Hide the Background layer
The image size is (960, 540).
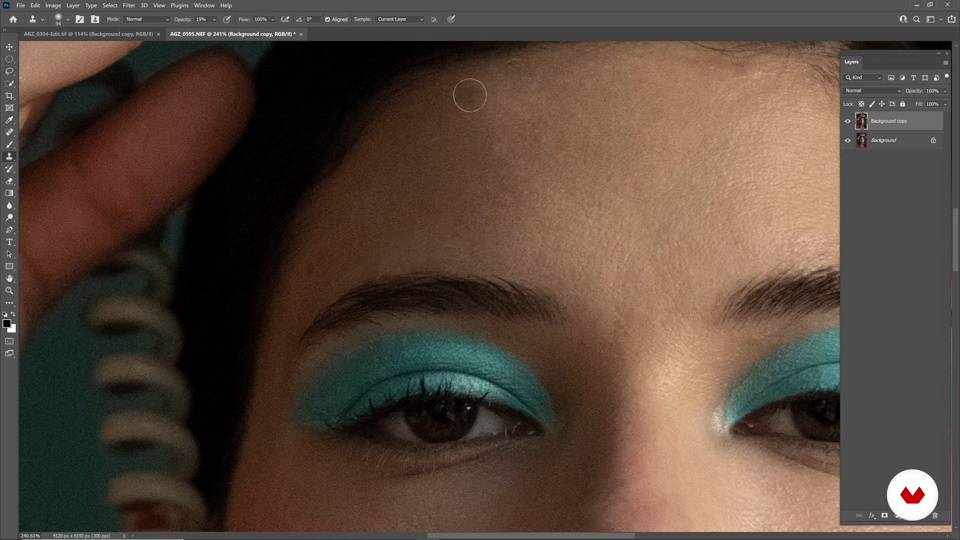tap(847, 140)
